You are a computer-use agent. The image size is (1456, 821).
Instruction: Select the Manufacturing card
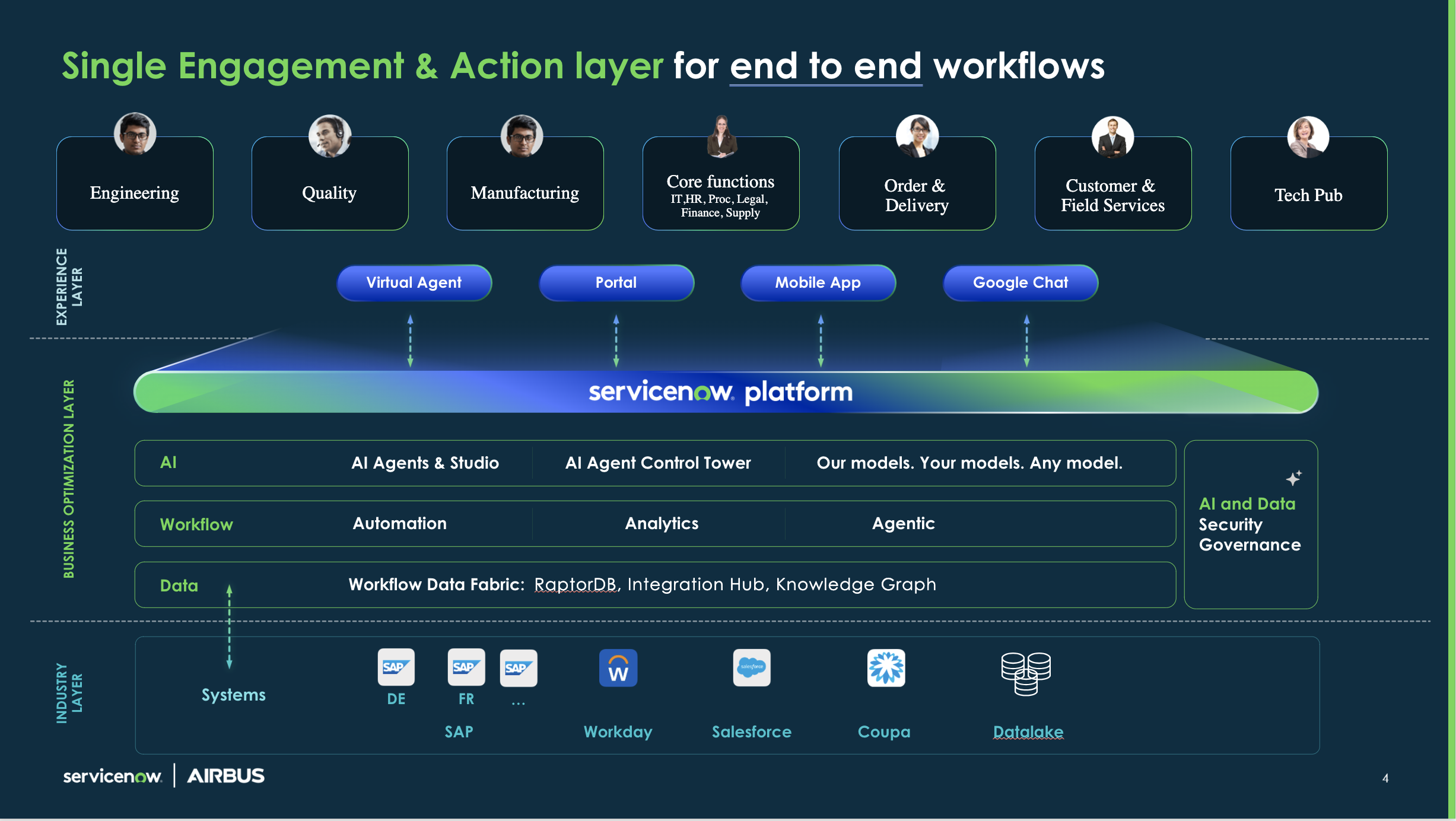(x=525, y=183)
